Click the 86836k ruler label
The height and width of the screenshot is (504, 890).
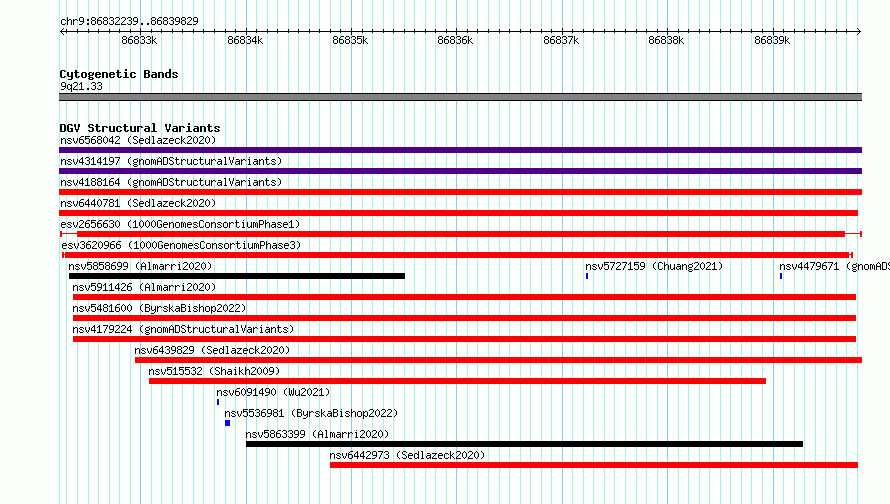coord(455,40)
